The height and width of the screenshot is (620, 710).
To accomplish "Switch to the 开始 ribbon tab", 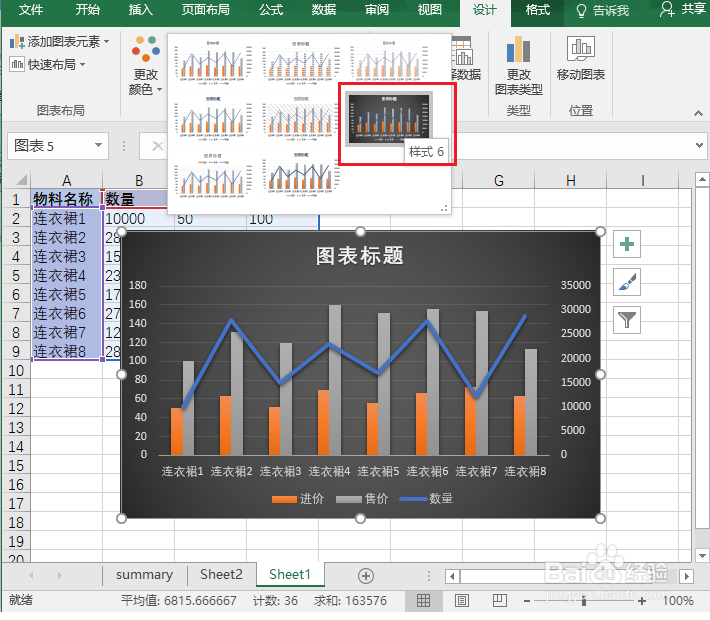I will [x=87, y=10].
